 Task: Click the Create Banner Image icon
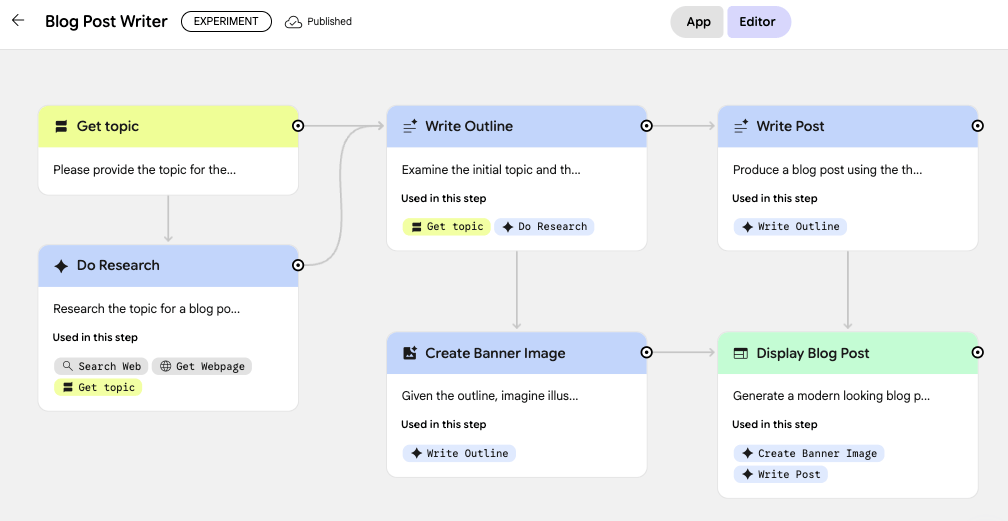click(x=410, y=354)
